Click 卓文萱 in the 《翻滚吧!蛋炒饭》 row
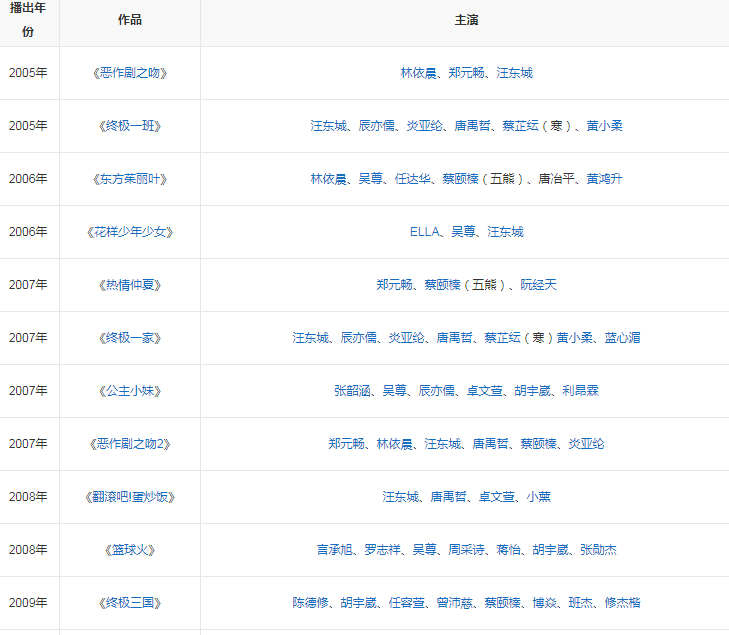The width and height of the screenshot is (729, 635). pos(497,497)
